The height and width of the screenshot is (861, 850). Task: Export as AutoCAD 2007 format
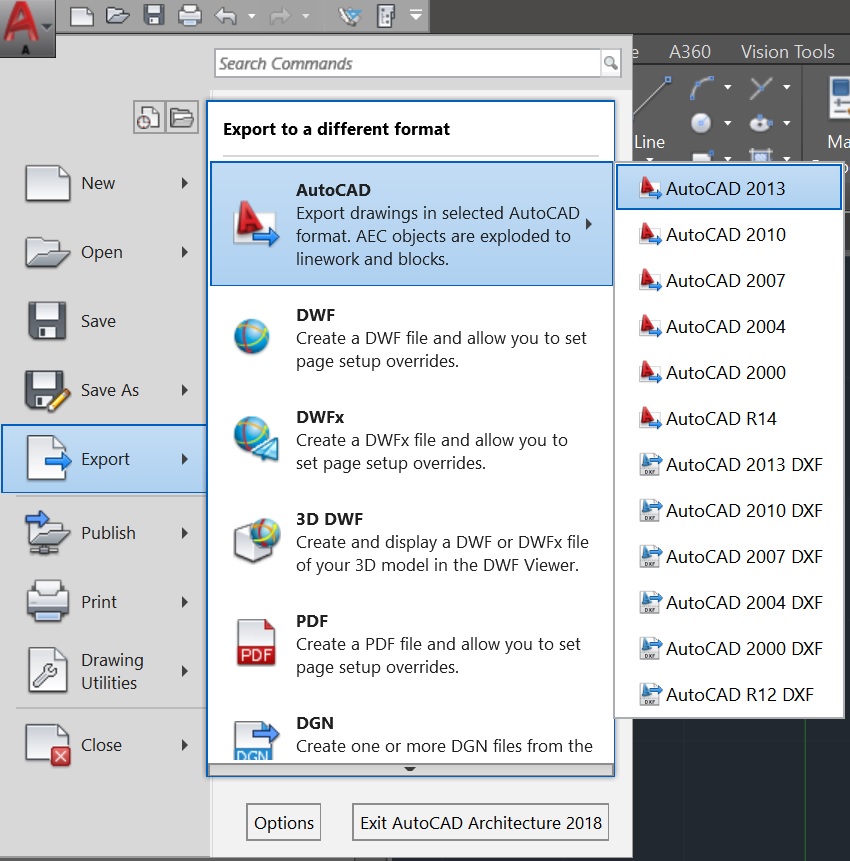729,281
